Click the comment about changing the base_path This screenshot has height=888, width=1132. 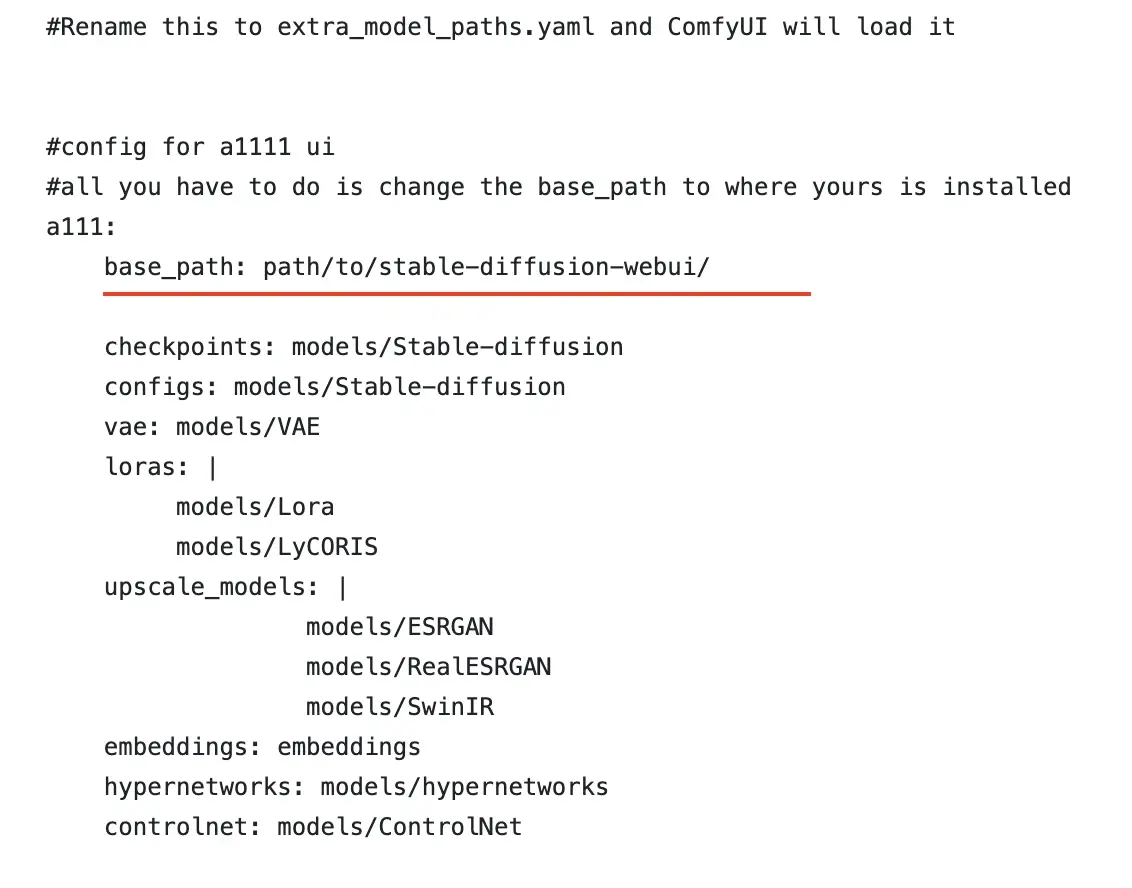click(558, 188)
